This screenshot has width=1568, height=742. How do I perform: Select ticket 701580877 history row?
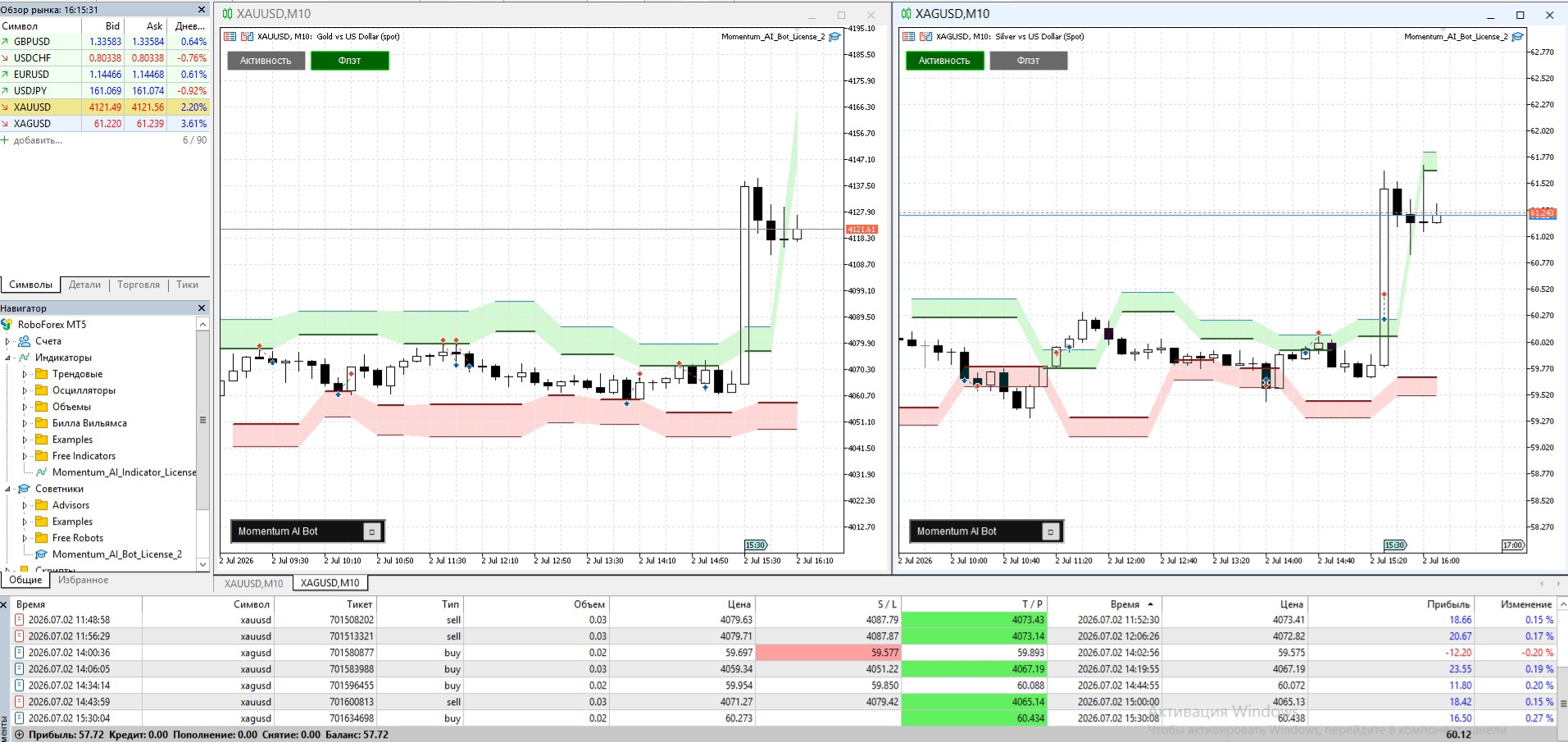783,653
